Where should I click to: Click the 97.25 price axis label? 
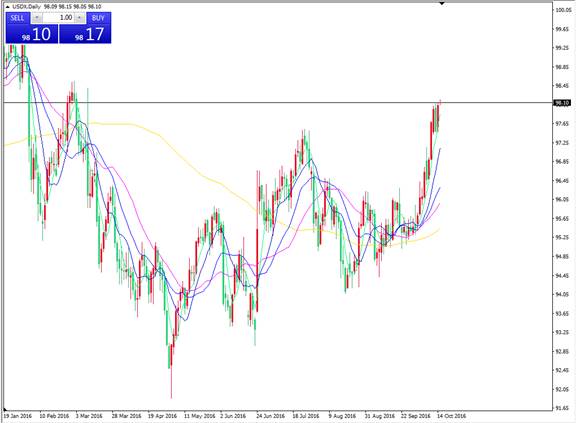563,143
